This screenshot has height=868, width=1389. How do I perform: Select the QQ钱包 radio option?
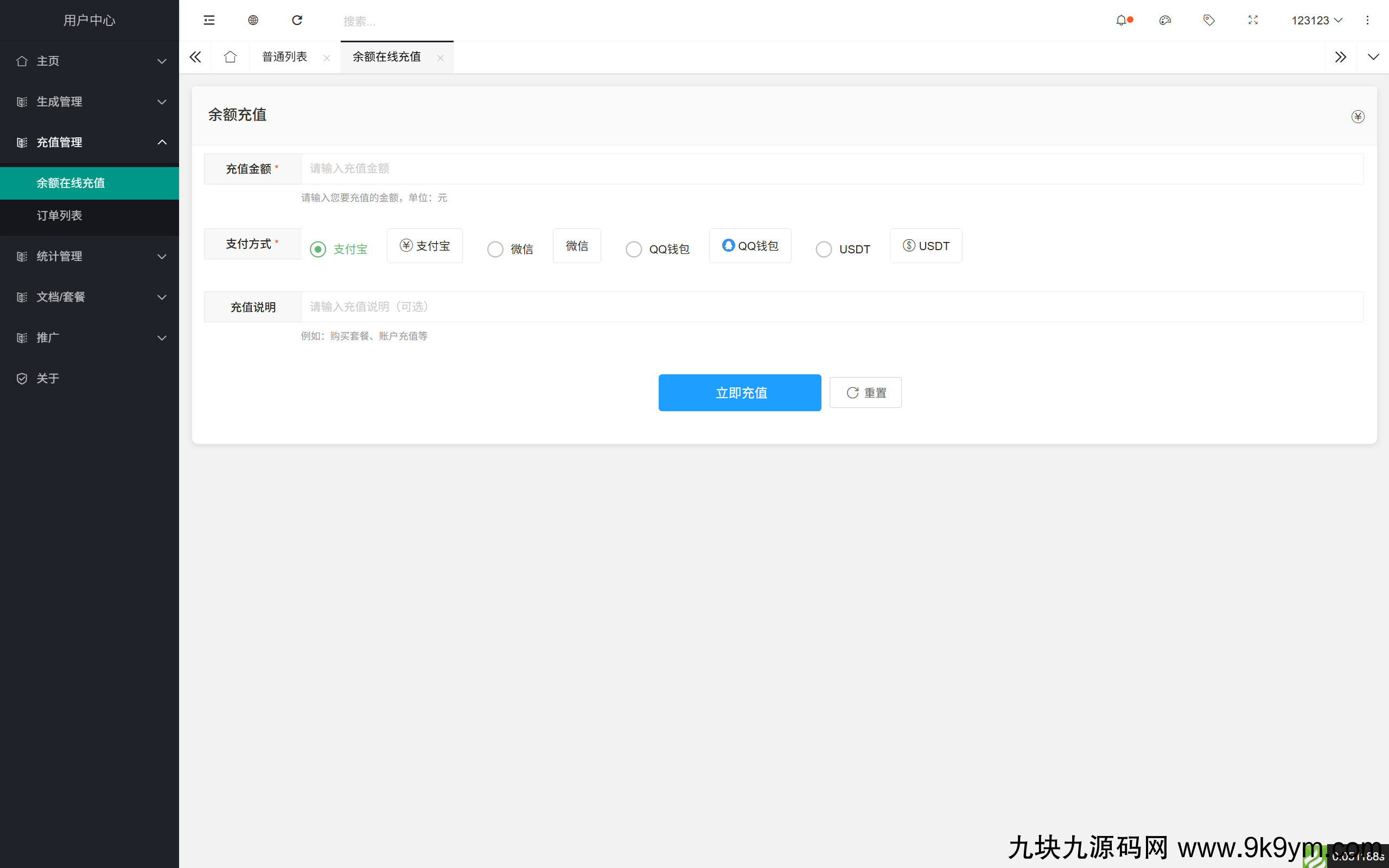coord(634,249)
